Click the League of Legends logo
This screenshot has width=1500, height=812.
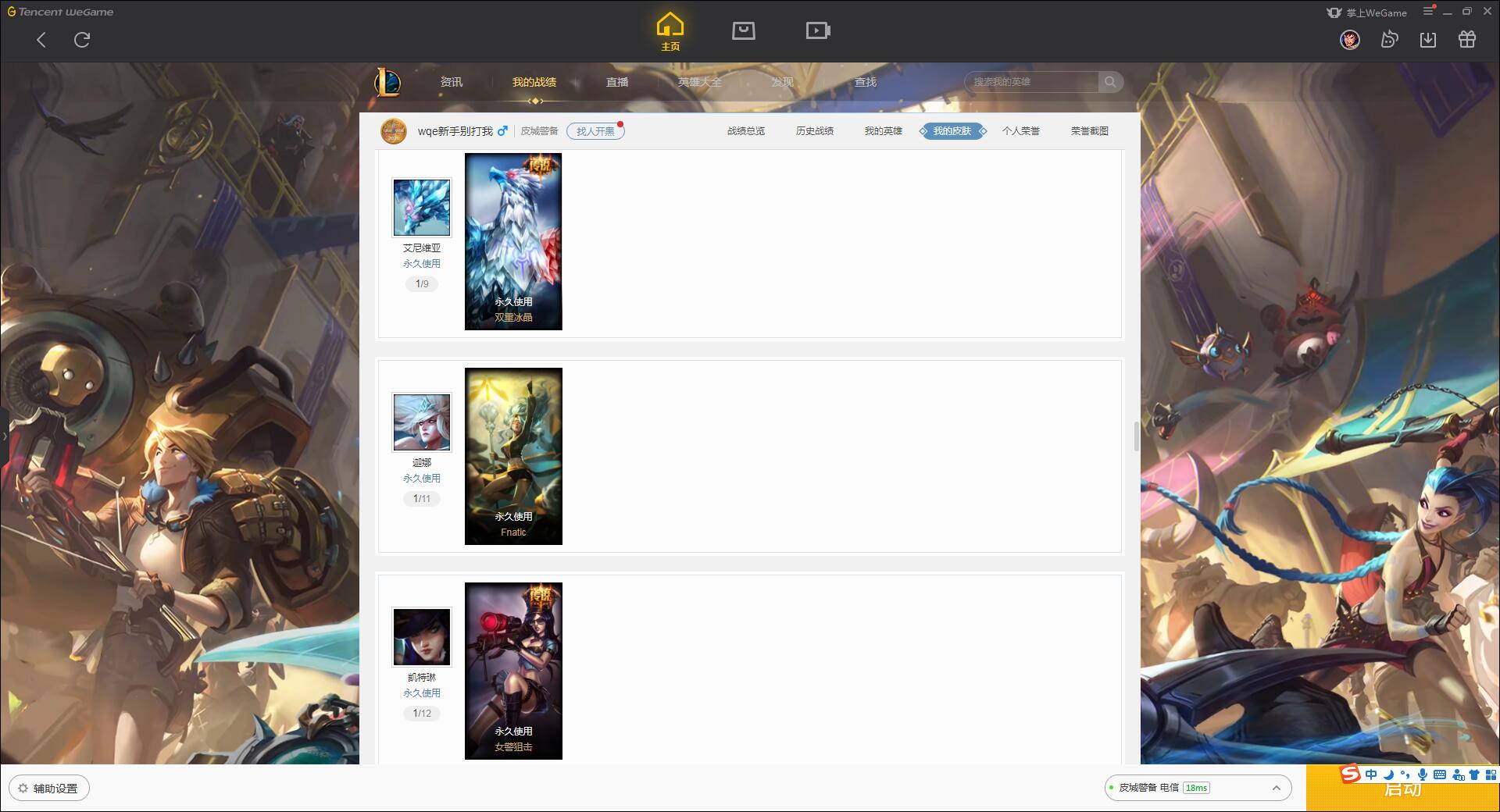click(x=388, y=82)
